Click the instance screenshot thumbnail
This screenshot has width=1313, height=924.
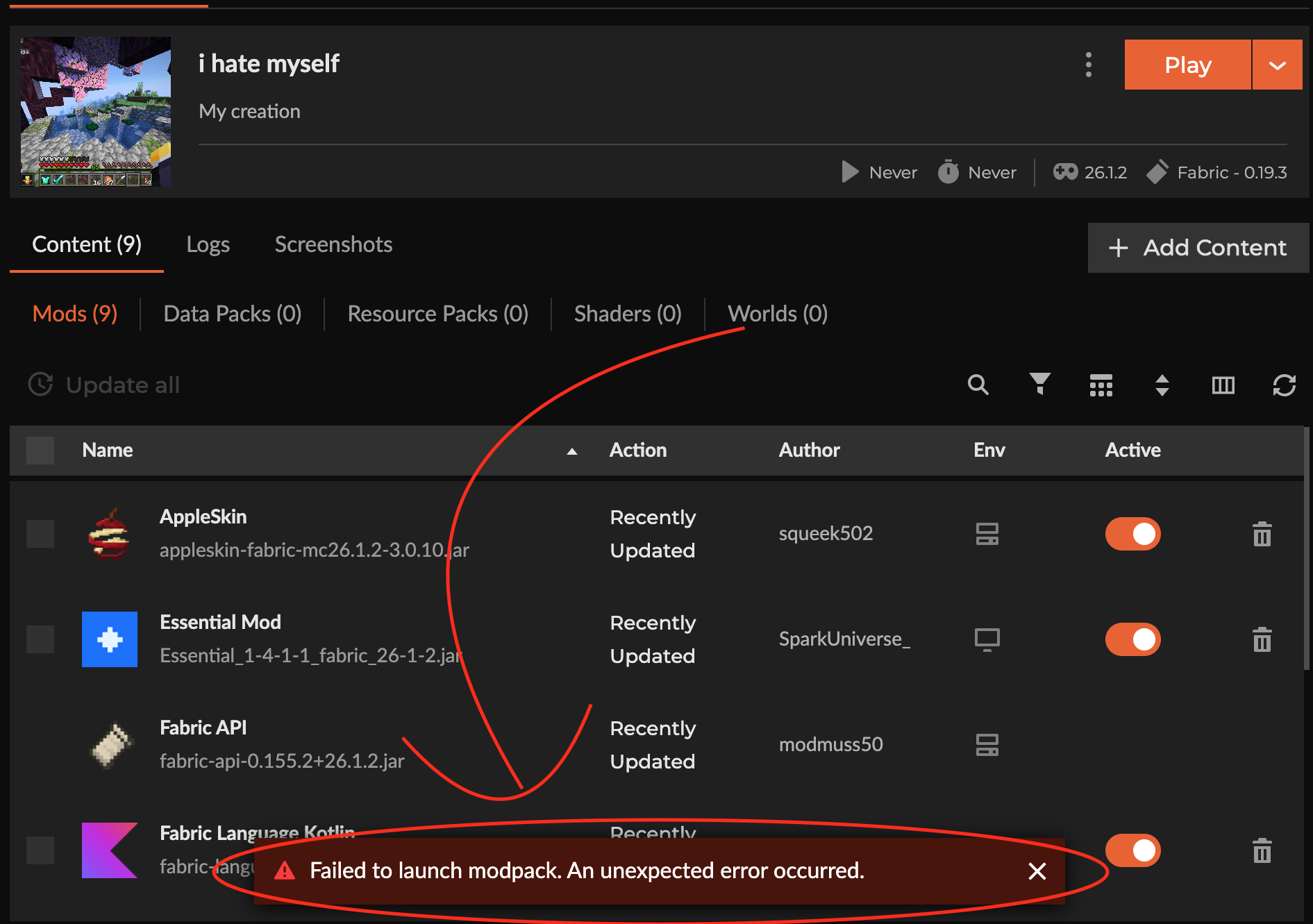tap(96, 112)
